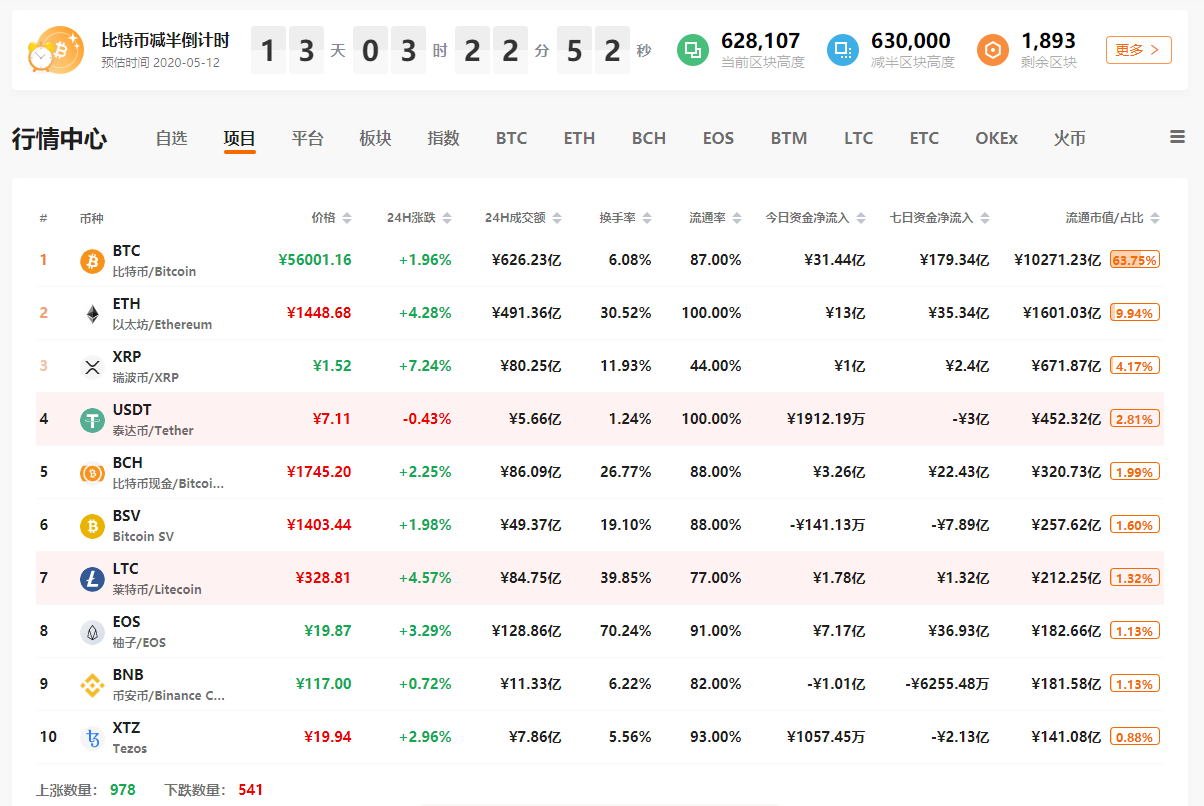Sort table by 价格 column arrows
The height and width of the screenshot is (806, 1204).
[347, 218]
